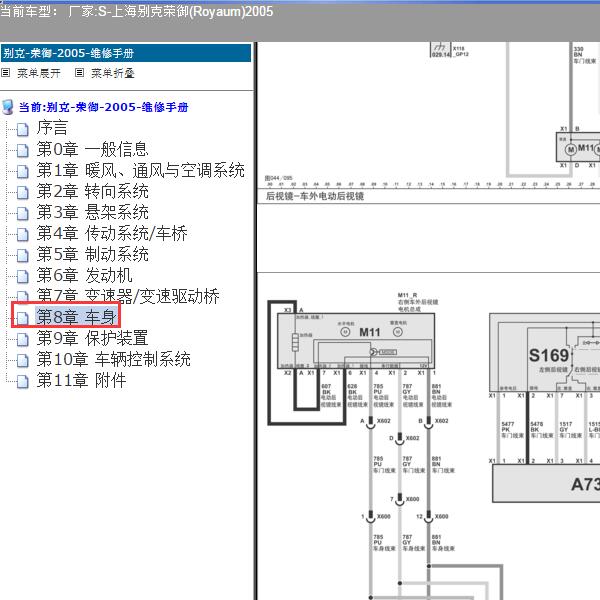
Task: Click the 菜单折叠 collapse icon
Action: [x=79, y=72]
